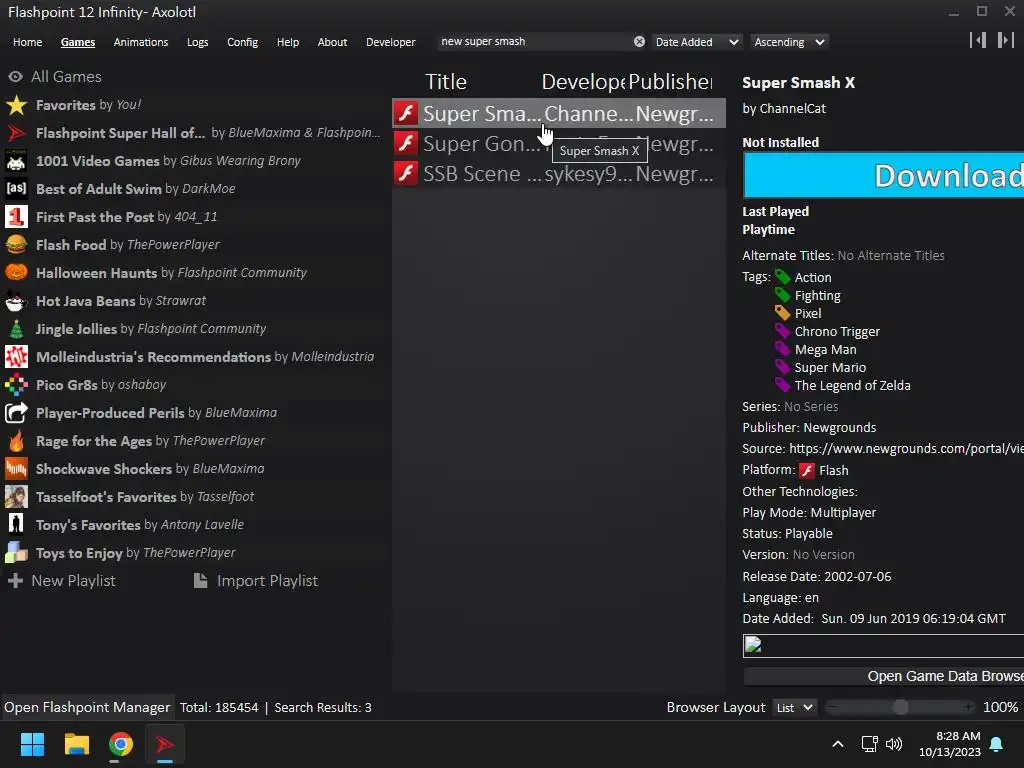1024x768 pixels.
Task: Click the Halloween Haunts pumpkin icon
Action: point(16,272)
